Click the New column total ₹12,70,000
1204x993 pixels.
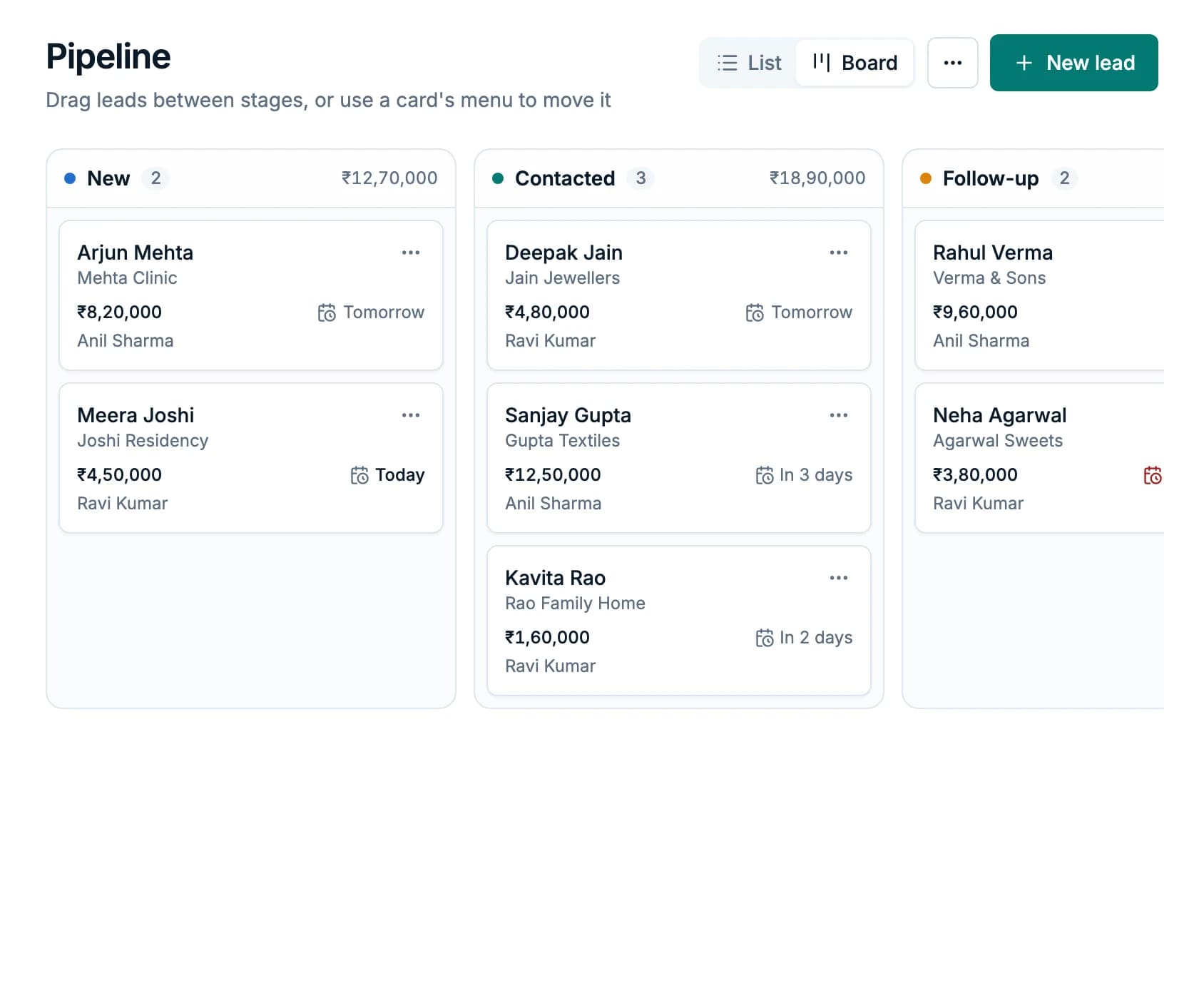coord(389,178)
